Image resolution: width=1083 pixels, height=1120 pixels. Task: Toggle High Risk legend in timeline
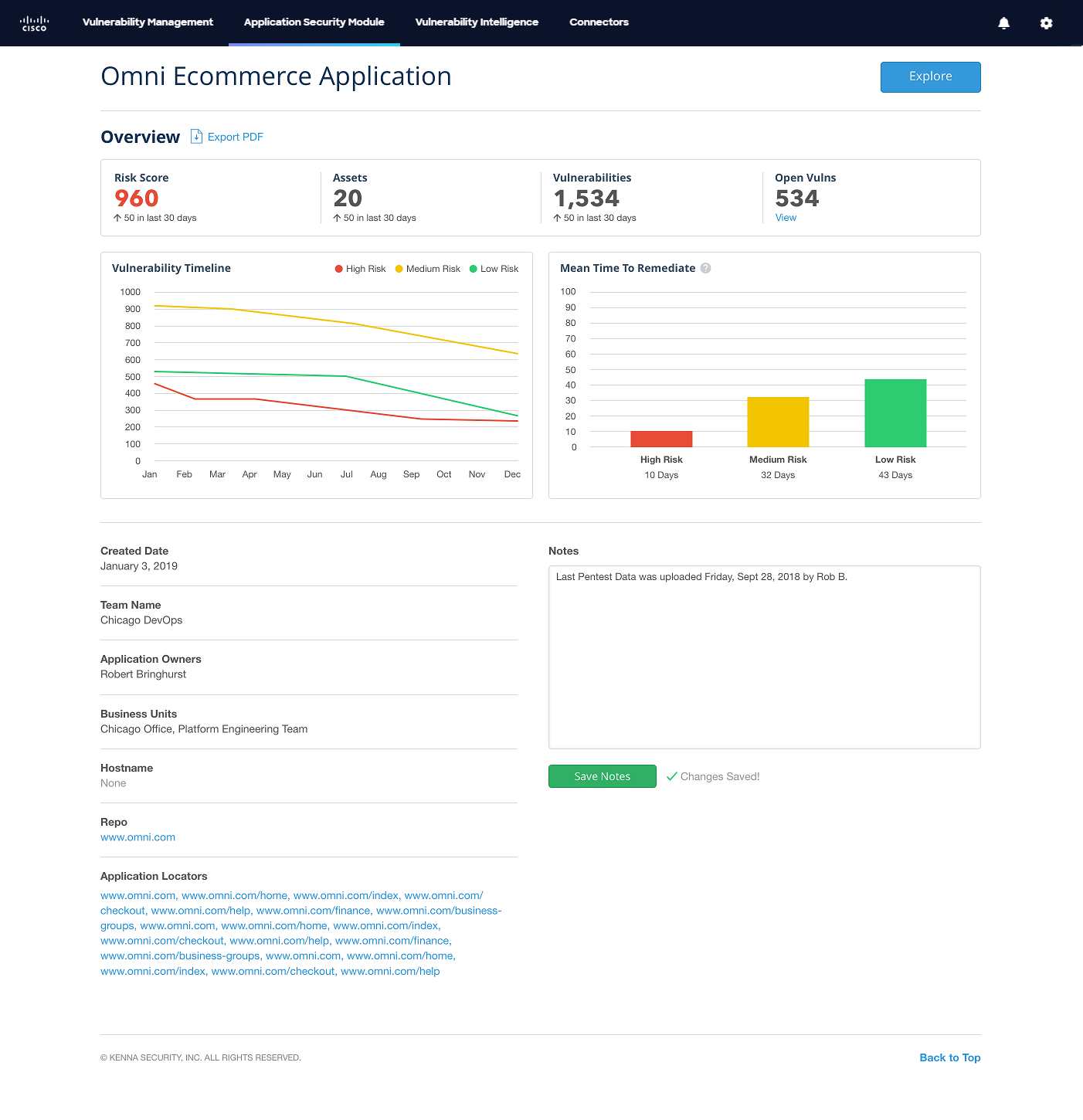pos(360,269)
